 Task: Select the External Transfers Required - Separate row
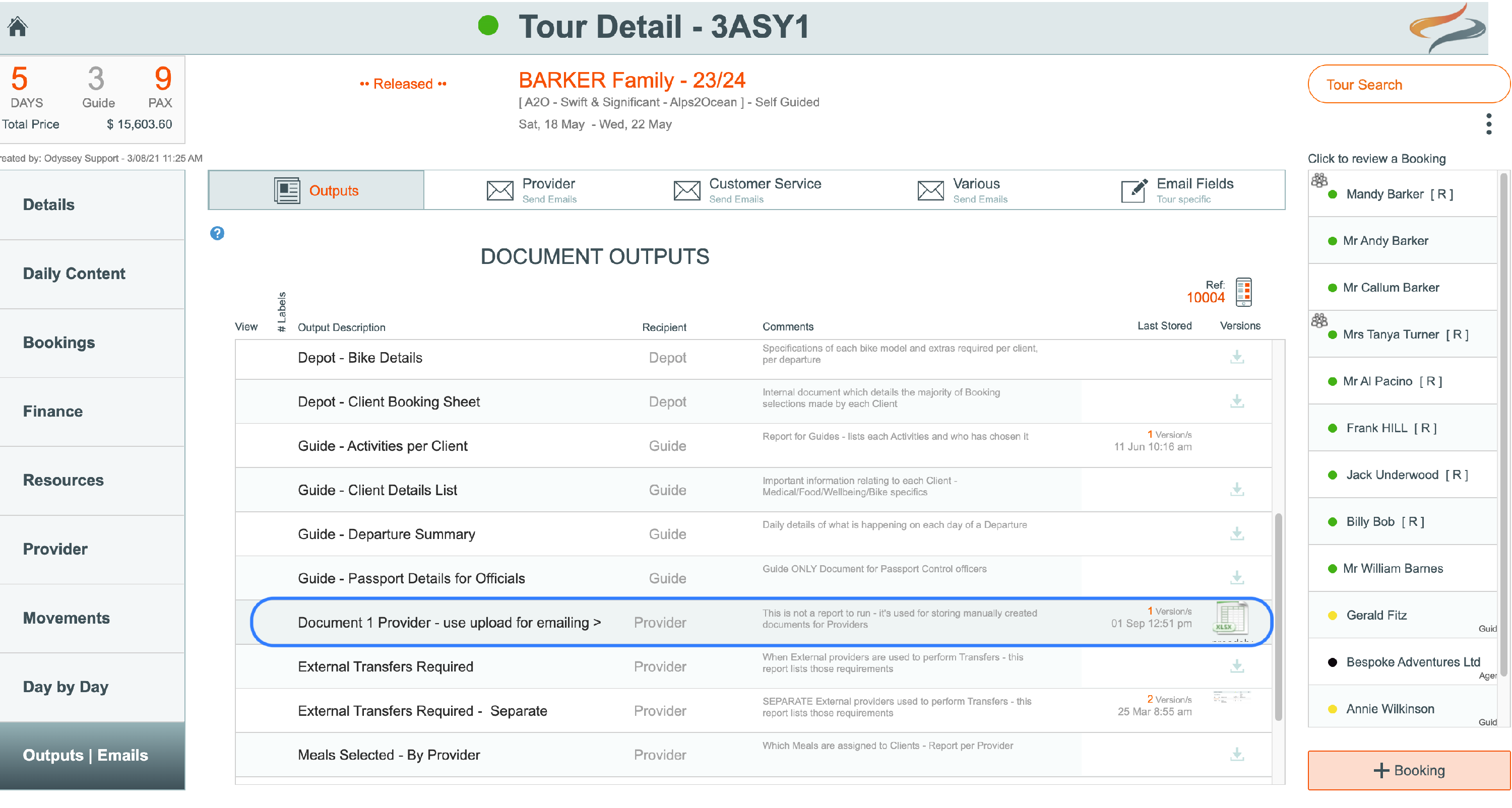[x=753, y=711]
